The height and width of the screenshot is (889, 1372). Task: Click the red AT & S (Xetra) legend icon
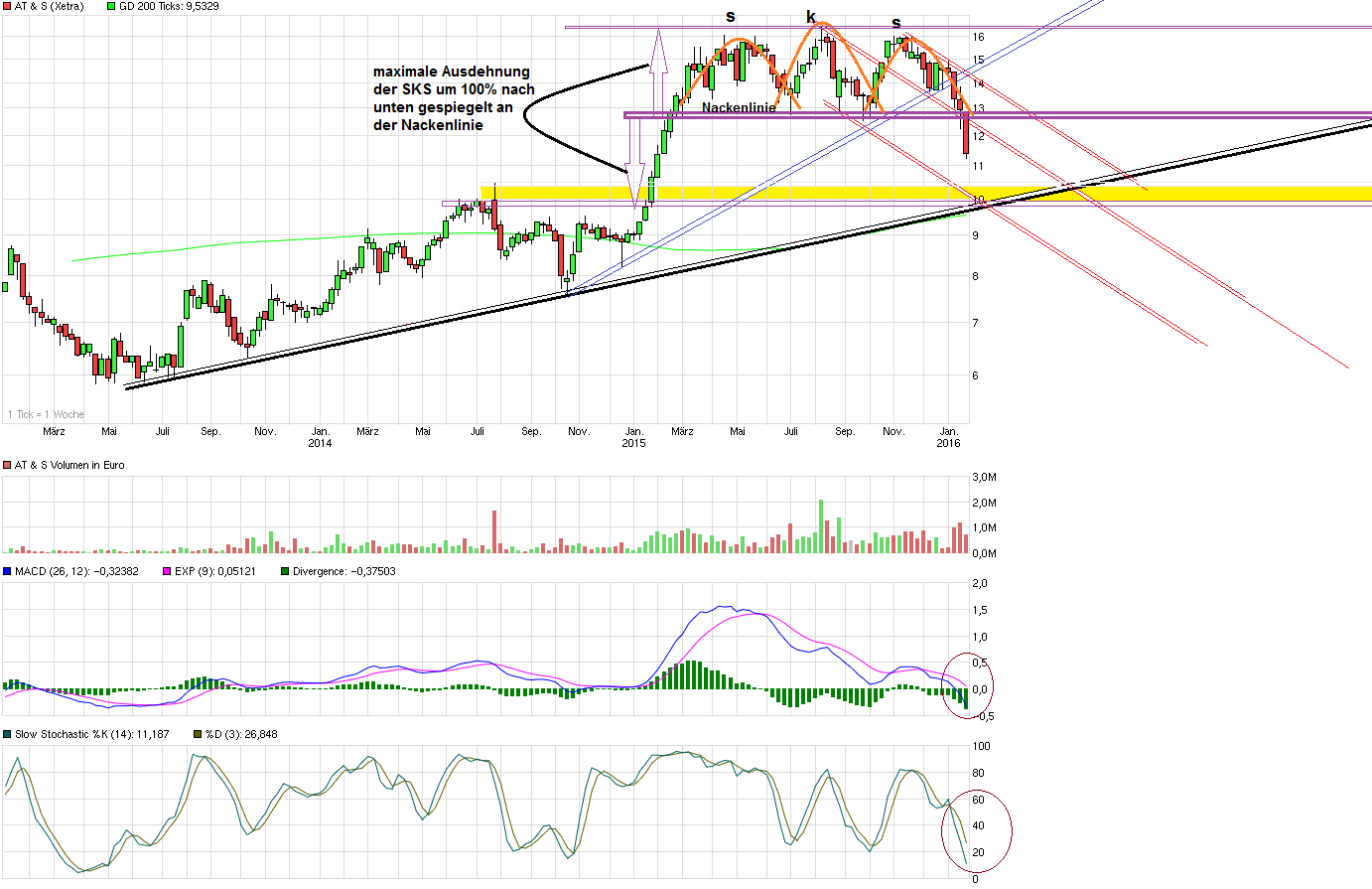point(7,6)
